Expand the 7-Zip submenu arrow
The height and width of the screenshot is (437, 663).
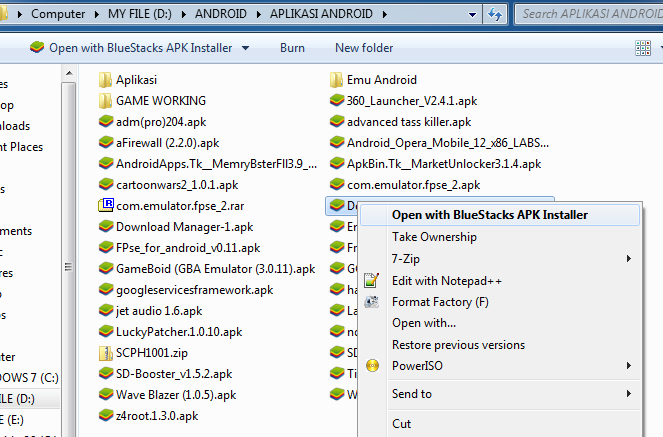629,258
